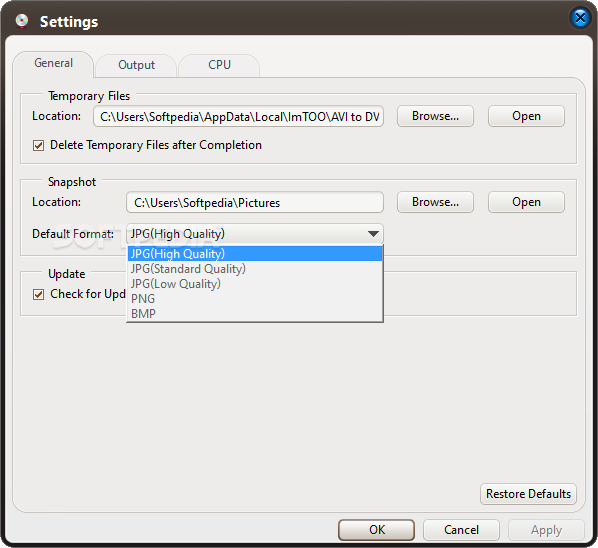Toggle the Check for Updates checkbox

pyautogui.click(x=39, y=294)
